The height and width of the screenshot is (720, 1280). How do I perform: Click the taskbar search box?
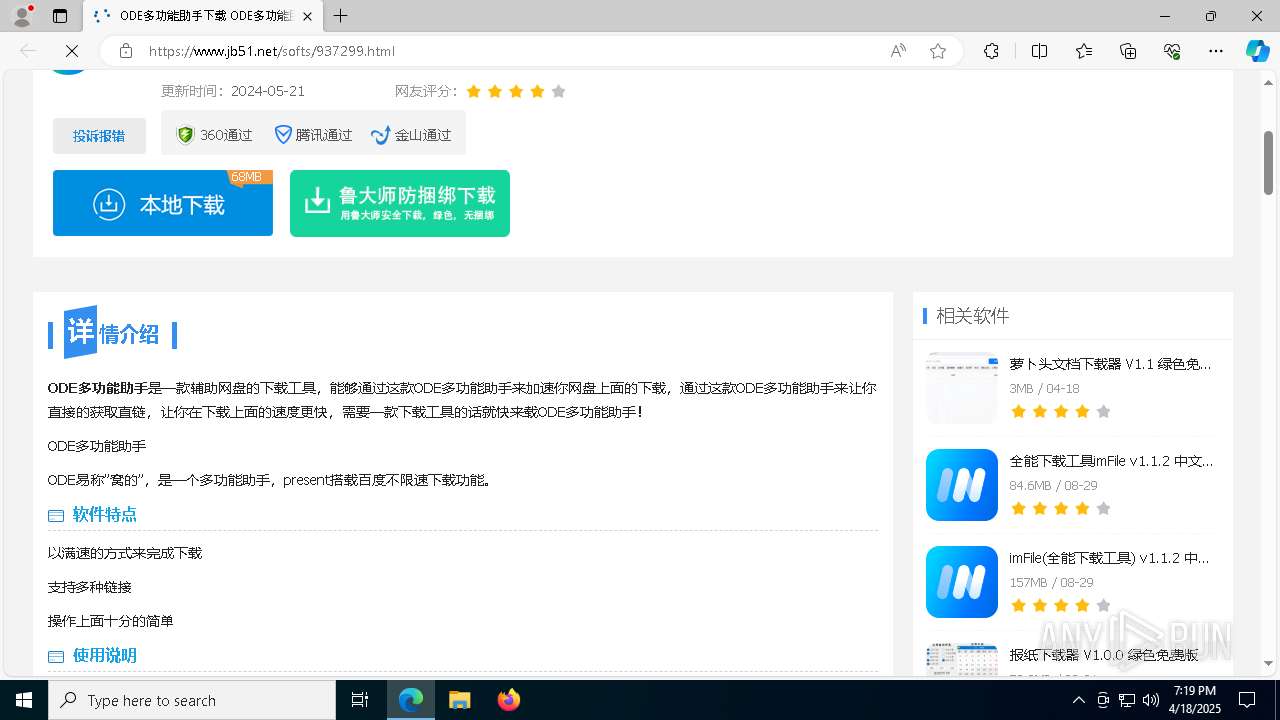192,700
